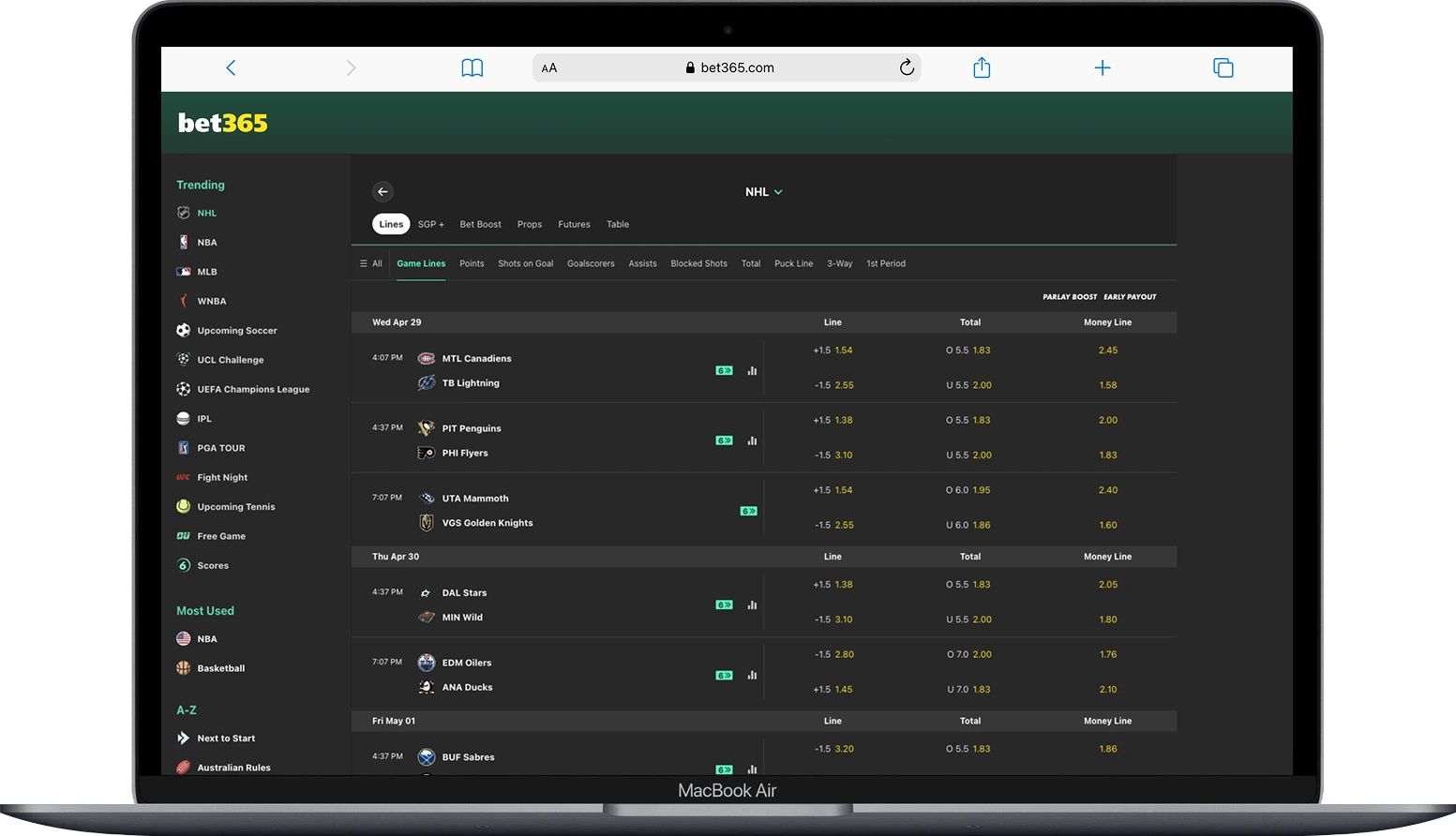Open IPL in the Trending sidebar
1456x836 pixels.
point(204,419)
